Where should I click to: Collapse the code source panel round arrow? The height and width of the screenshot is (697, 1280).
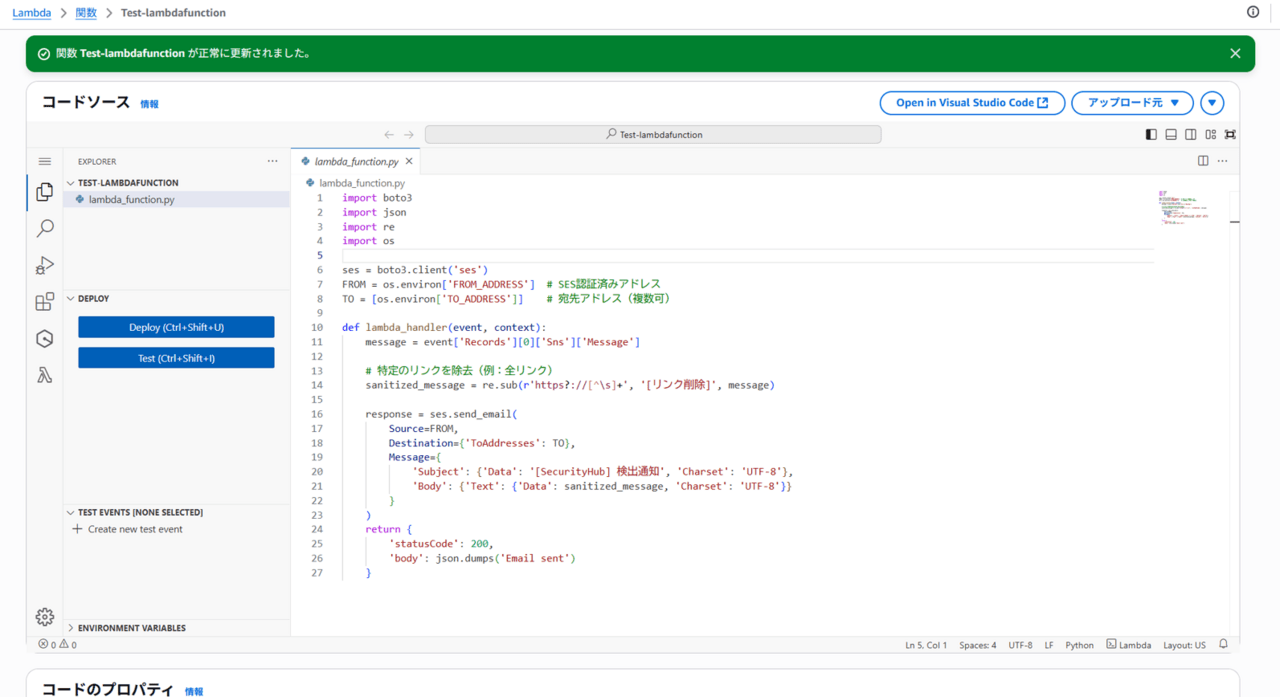point(1212,103)
